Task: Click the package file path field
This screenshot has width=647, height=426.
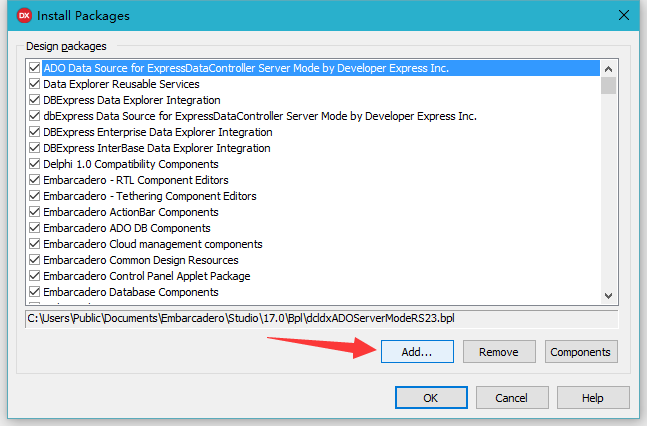Action: pyautogui.click(x=321, y=319)
